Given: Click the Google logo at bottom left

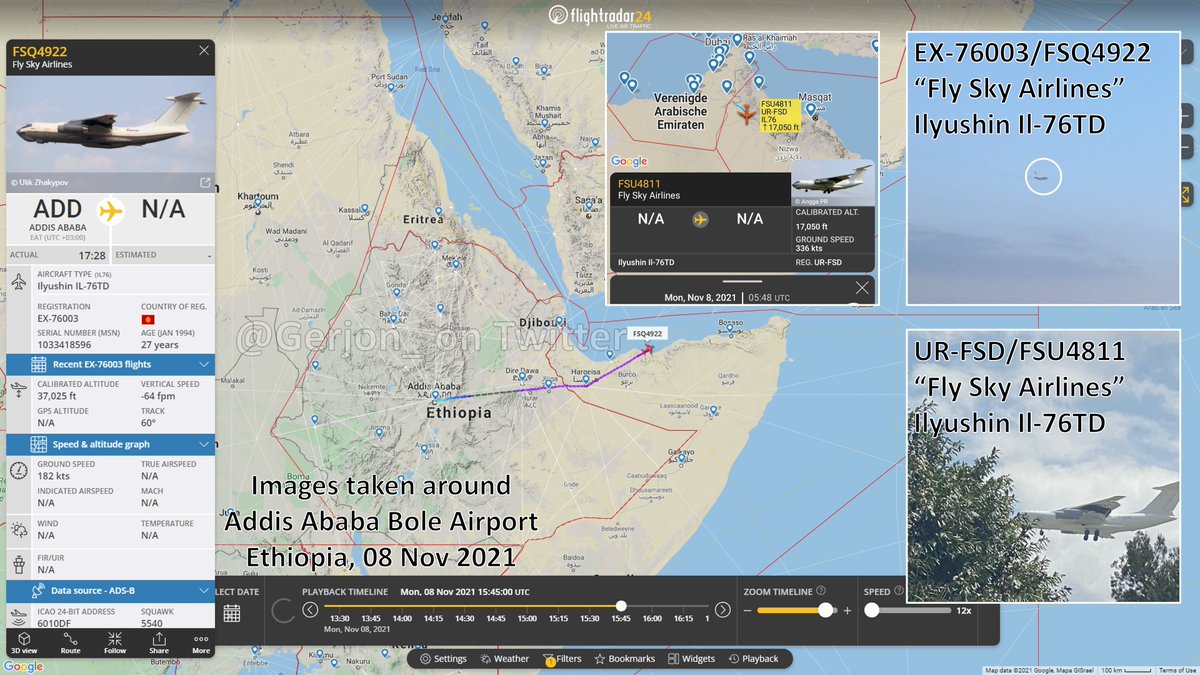Looking at the screenshot, I should (22, 667).
